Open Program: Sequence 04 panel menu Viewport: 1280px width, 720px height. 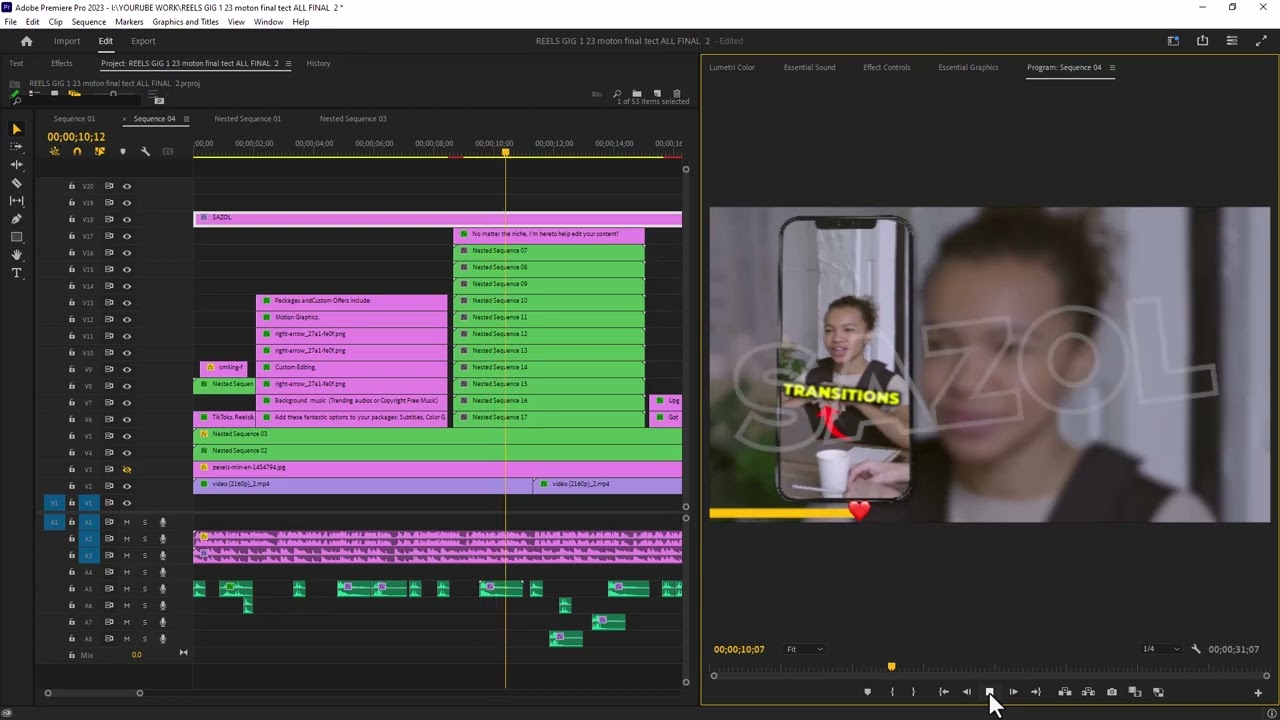pos(1112,67)
